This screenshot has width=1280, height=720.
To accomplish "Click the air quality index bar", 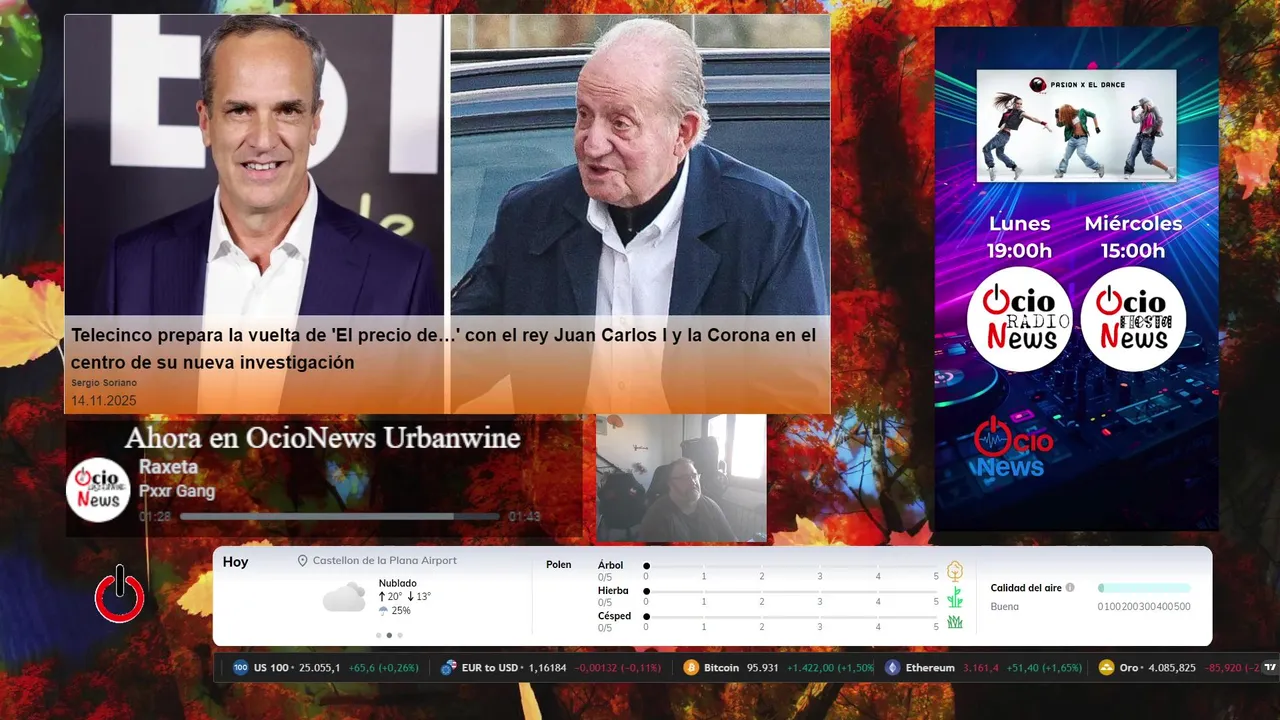I will (x=1144, y=588).
